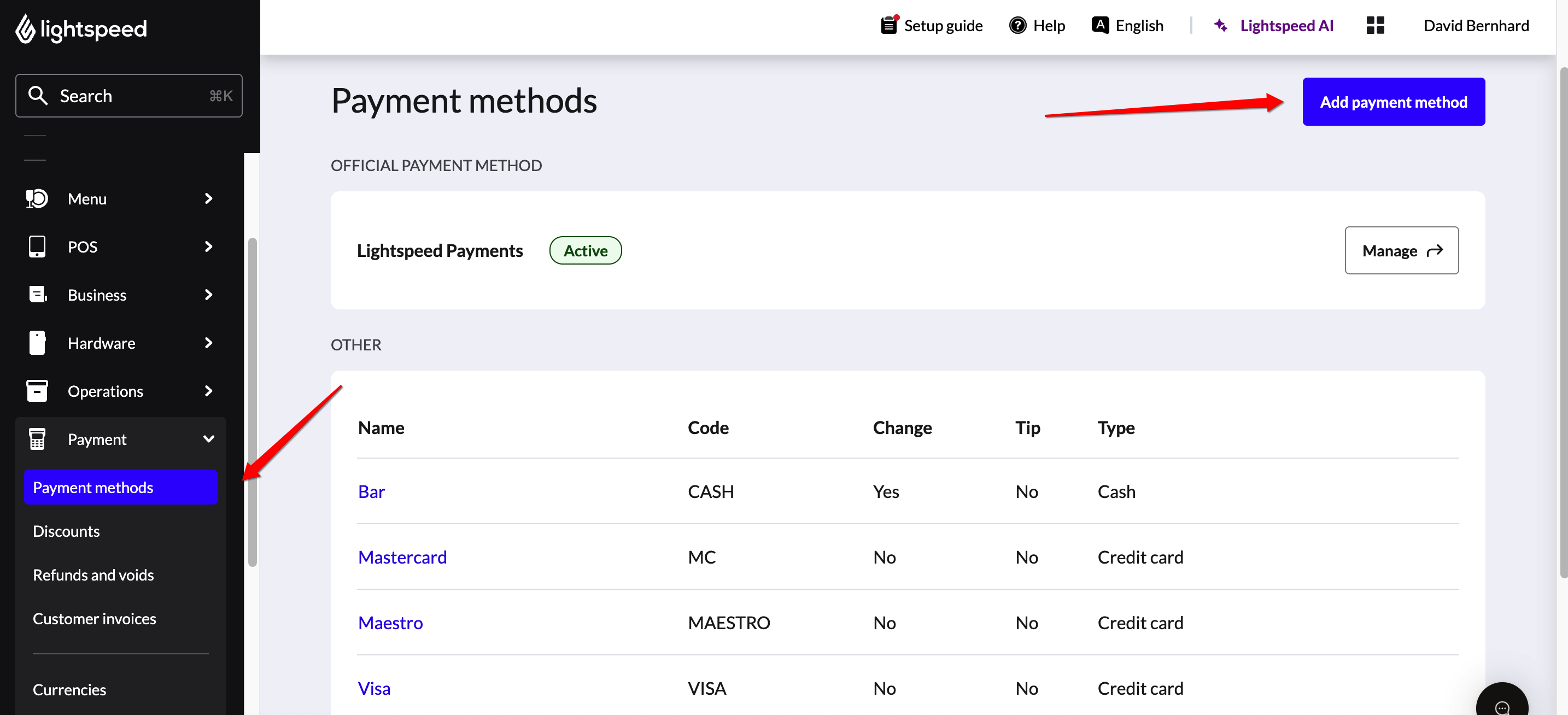Click the Setup guide clipboard icon
Screen dimensions: 1568x715
pos(890,25)
